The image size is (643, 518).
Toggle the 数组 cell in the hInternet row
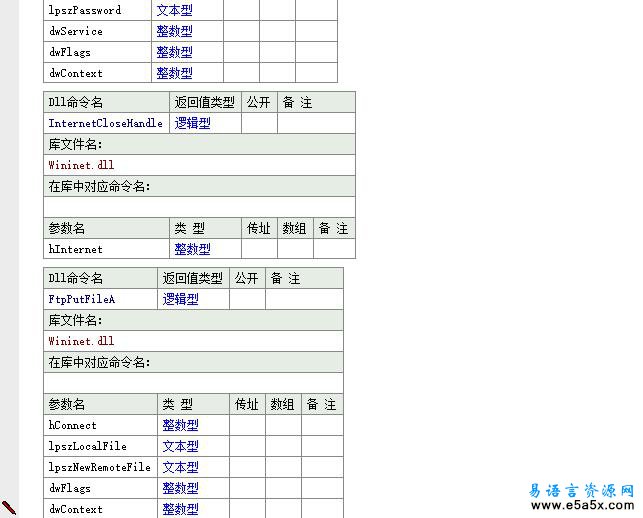tap(295, 249)
